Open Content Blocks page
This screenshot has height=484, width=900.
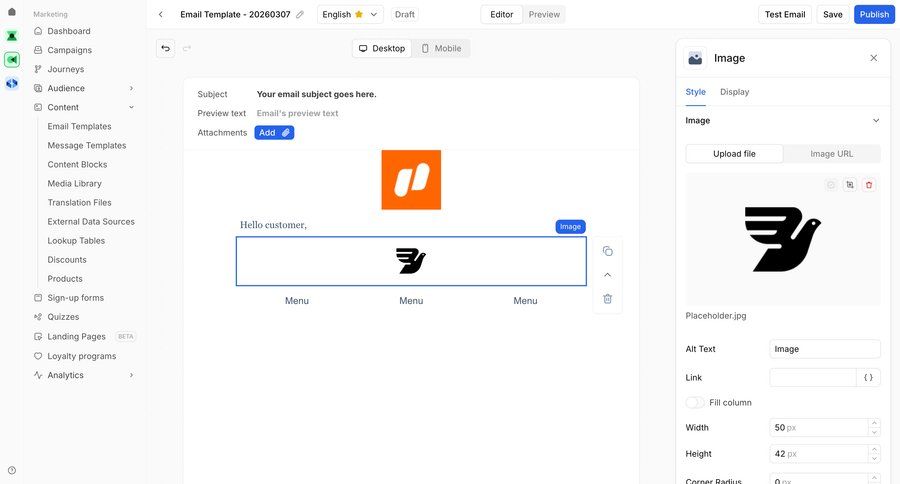point(77,164)
